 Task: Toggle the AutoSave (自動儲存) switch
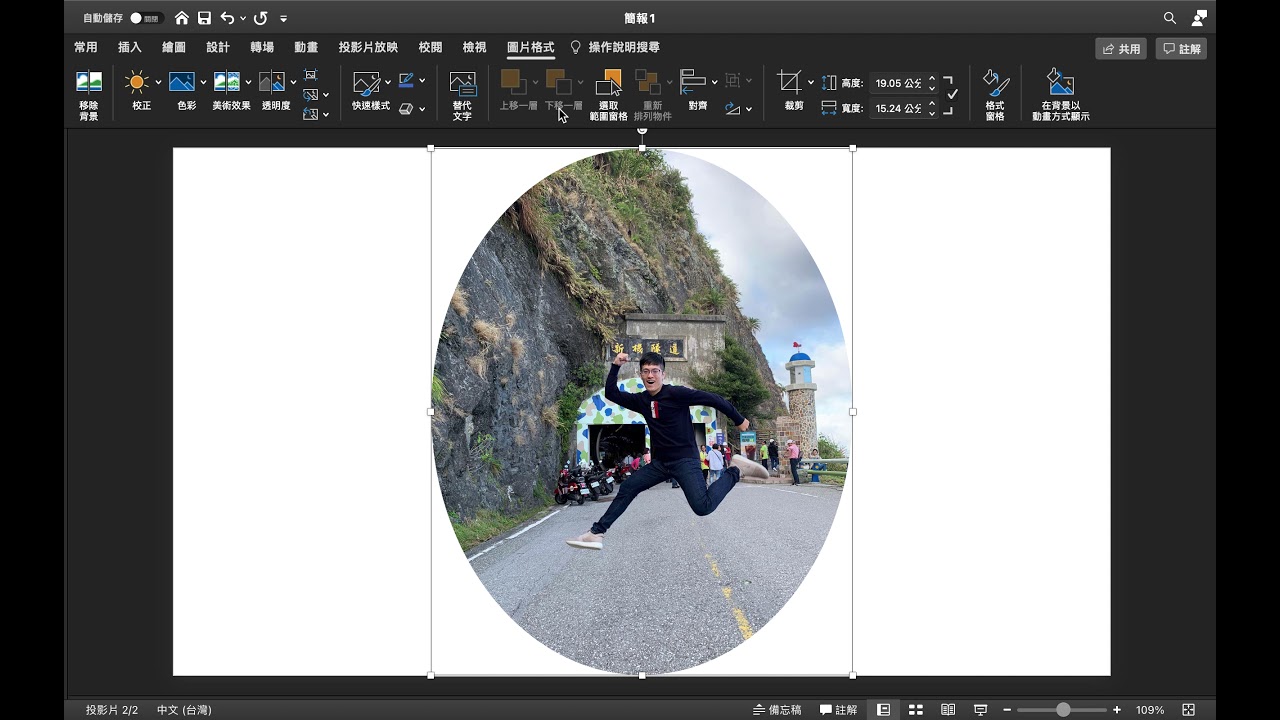[146, 18]
